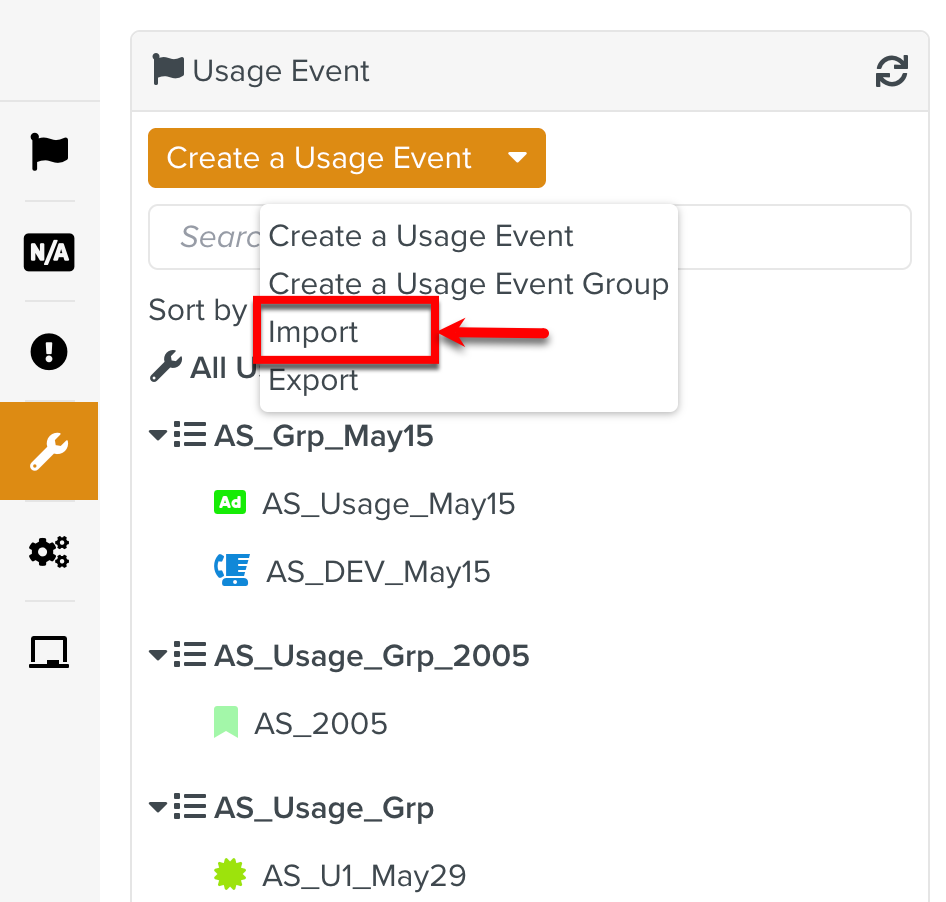Click the list icon beside AS_Usage_Grp_2005
The width and height of the screenshot is (946, 902).
[190, 655]
